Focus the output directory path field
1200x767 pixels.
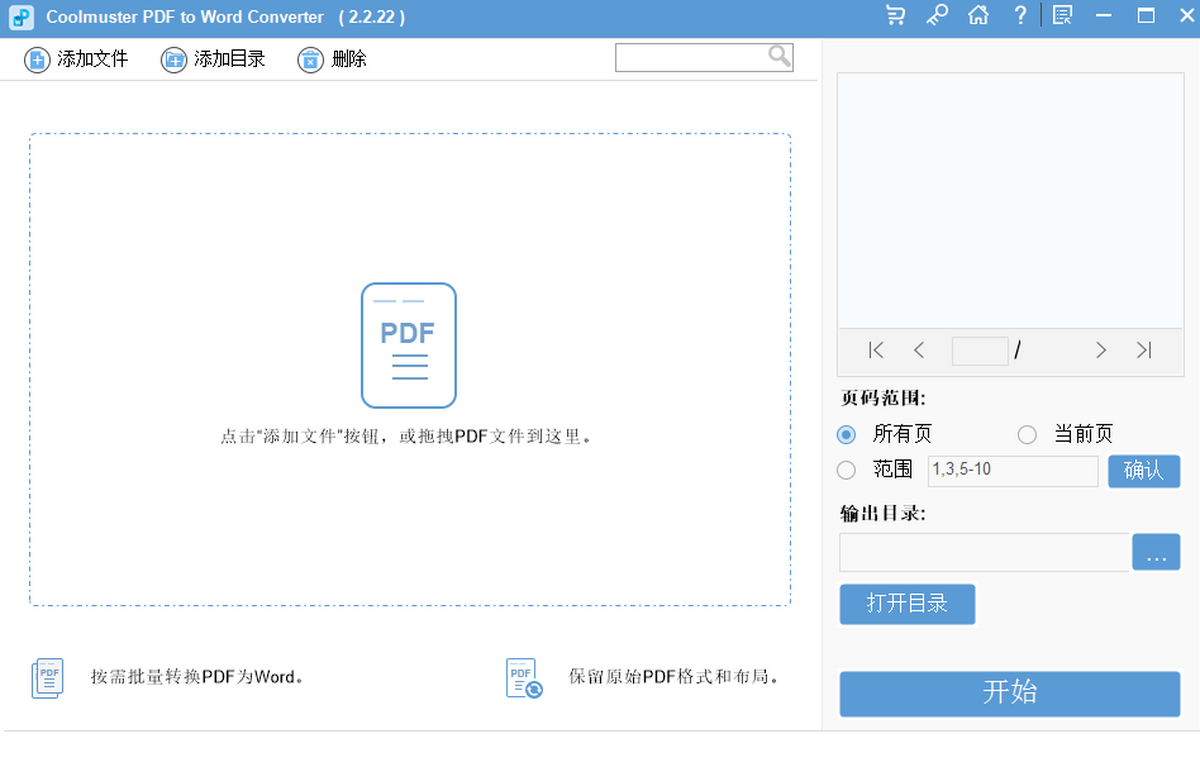click(985, 552)
